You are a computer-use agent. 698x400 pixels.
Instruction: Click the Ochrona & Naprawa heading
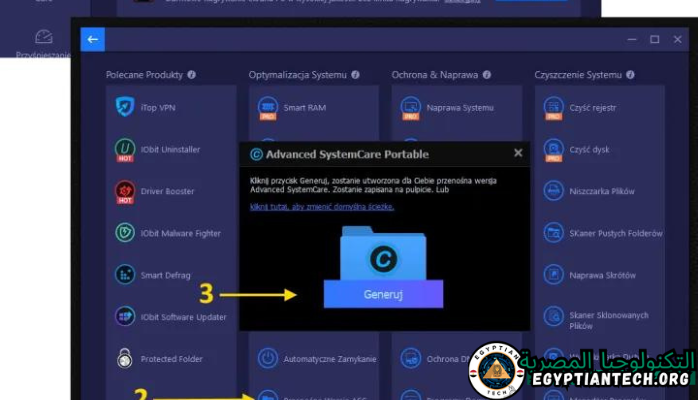click(x=435, y=75)
